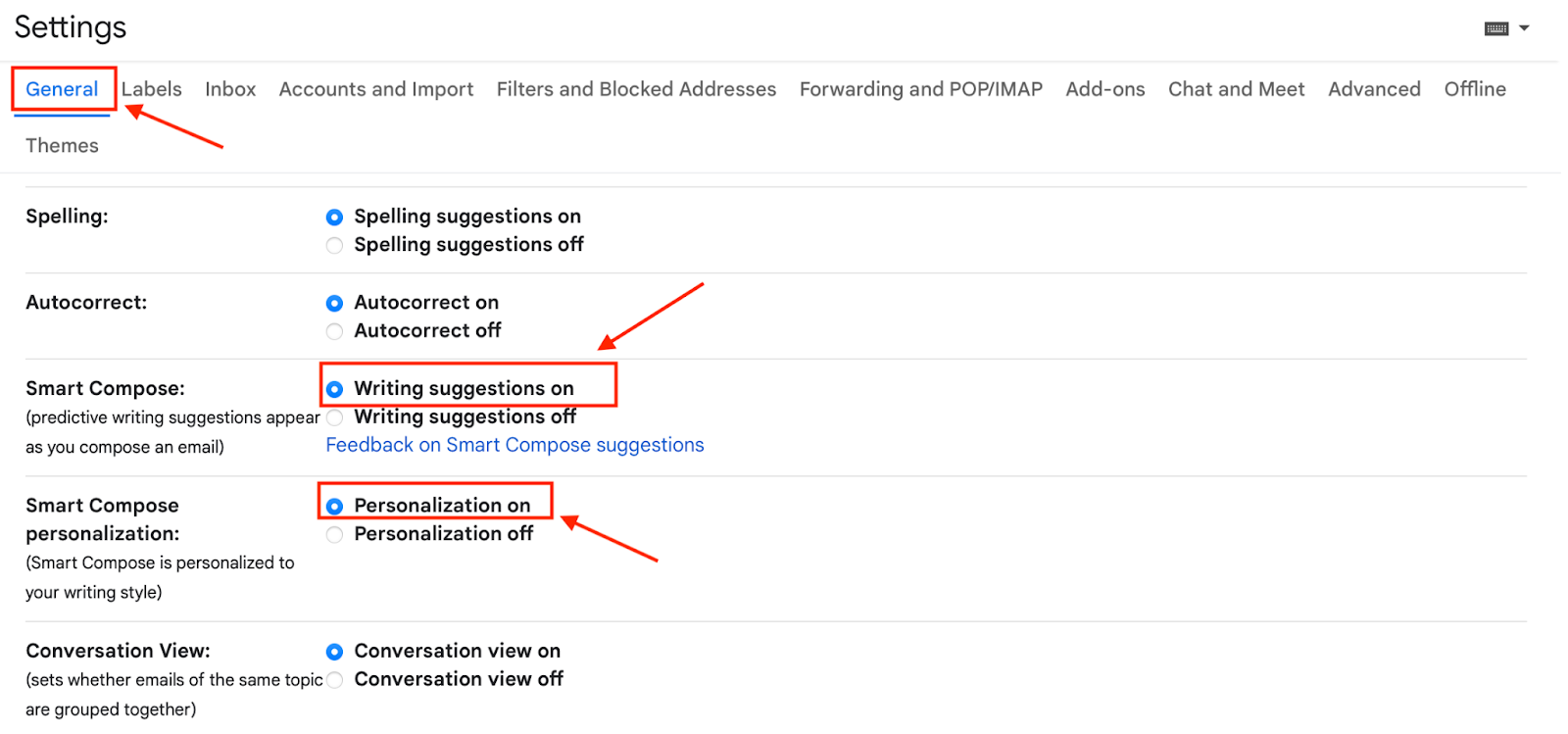
Task: Select Autocorrect on
Action: 333,303
